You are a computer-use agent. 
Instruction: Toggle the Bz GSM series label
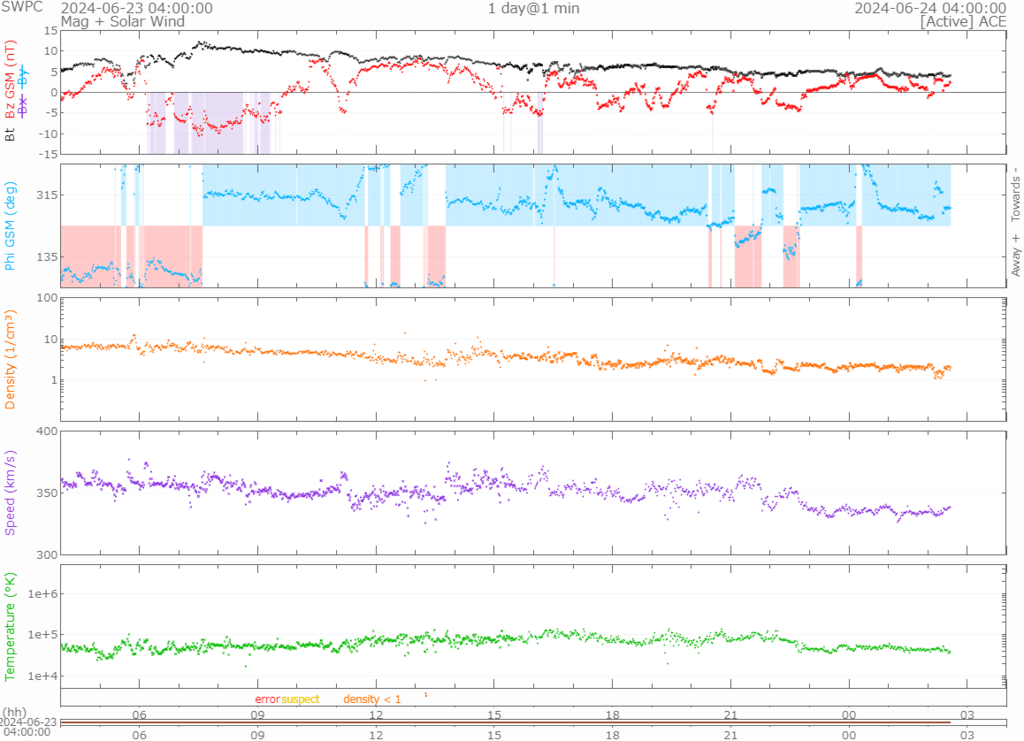click(11, 80)
